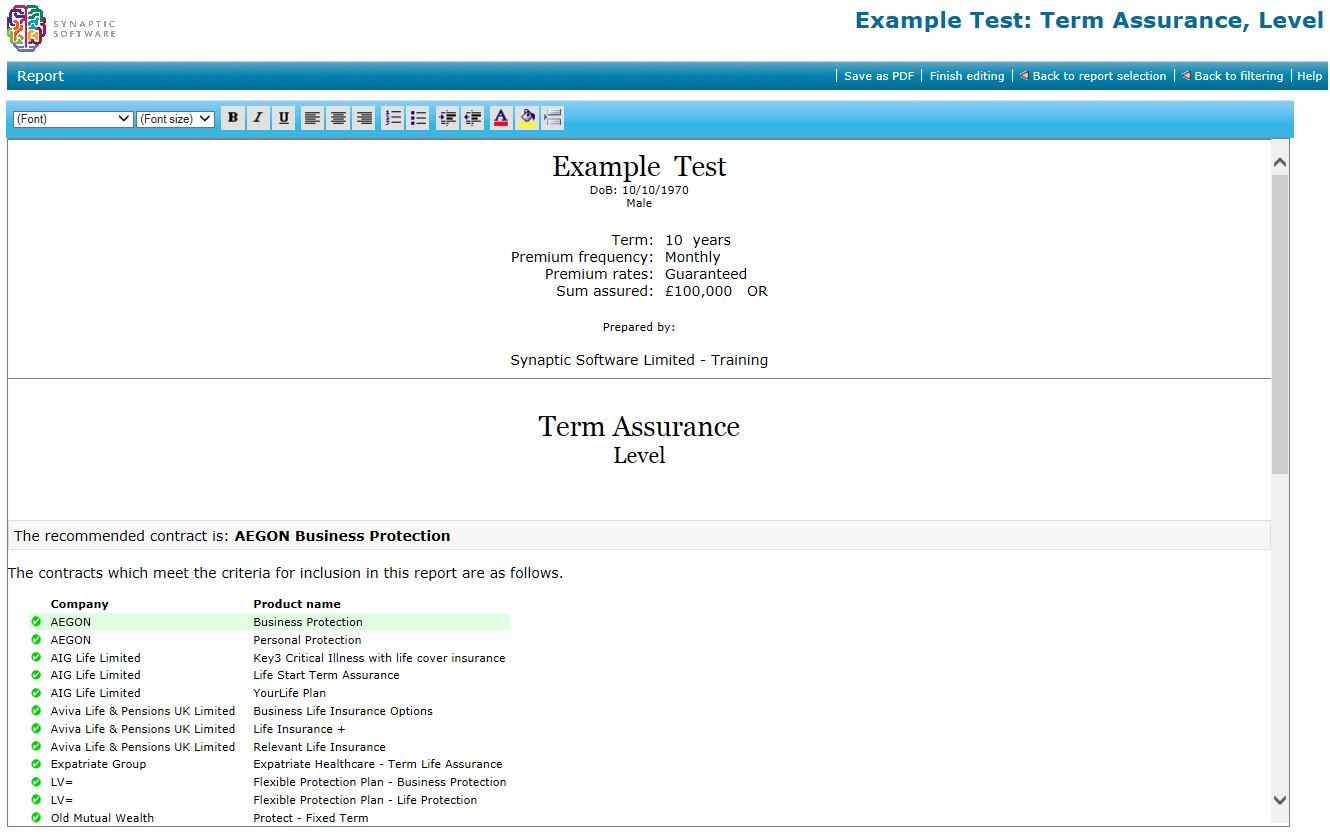
Task: Click the green tick beside AEGON Personal Protection
Action: coord(36,640)
